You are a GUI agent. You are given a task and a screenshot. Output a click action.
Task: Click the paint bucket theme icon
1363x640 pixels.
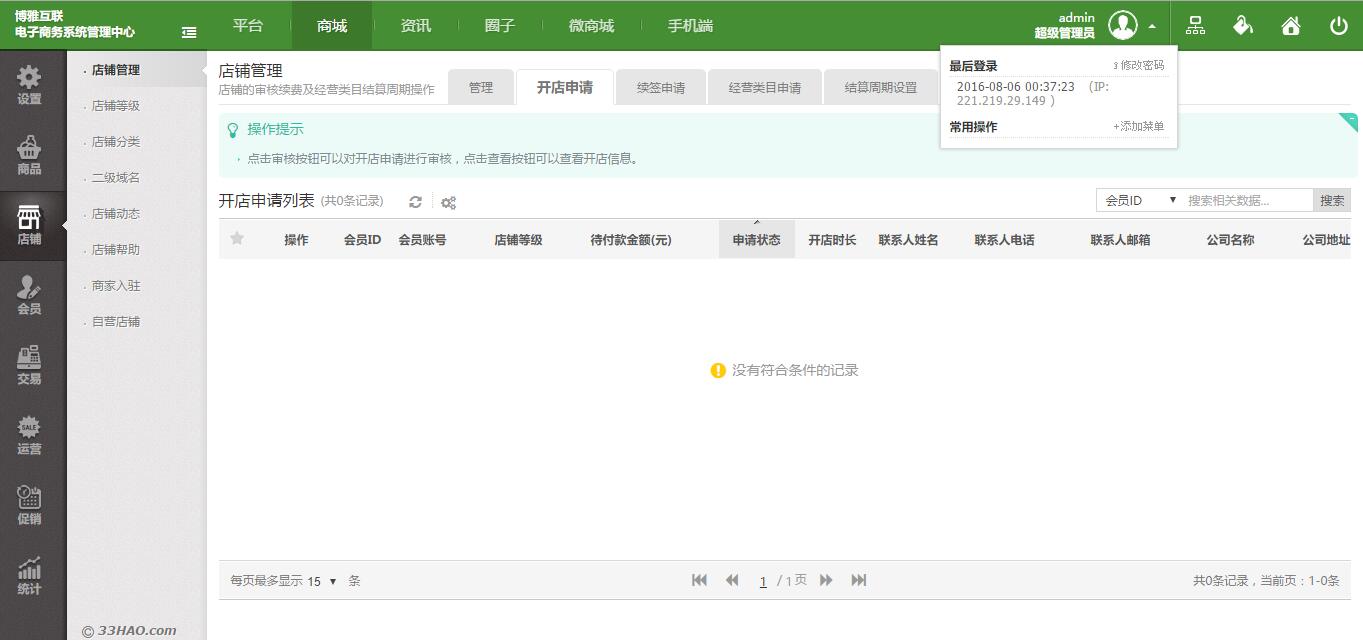tap(1243, 26)
